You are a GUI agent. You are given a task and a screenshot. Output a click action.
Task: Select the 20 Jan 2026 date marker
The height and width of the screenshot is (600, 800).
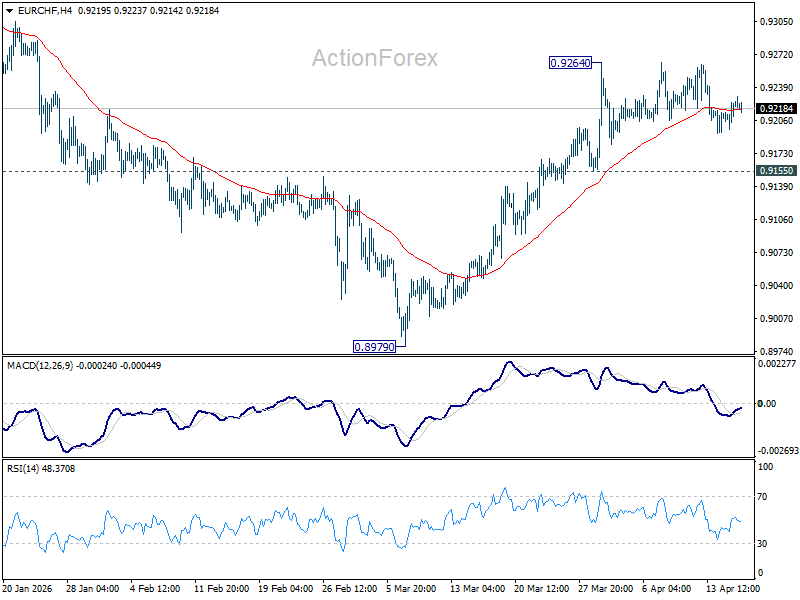tap(28, 589)
